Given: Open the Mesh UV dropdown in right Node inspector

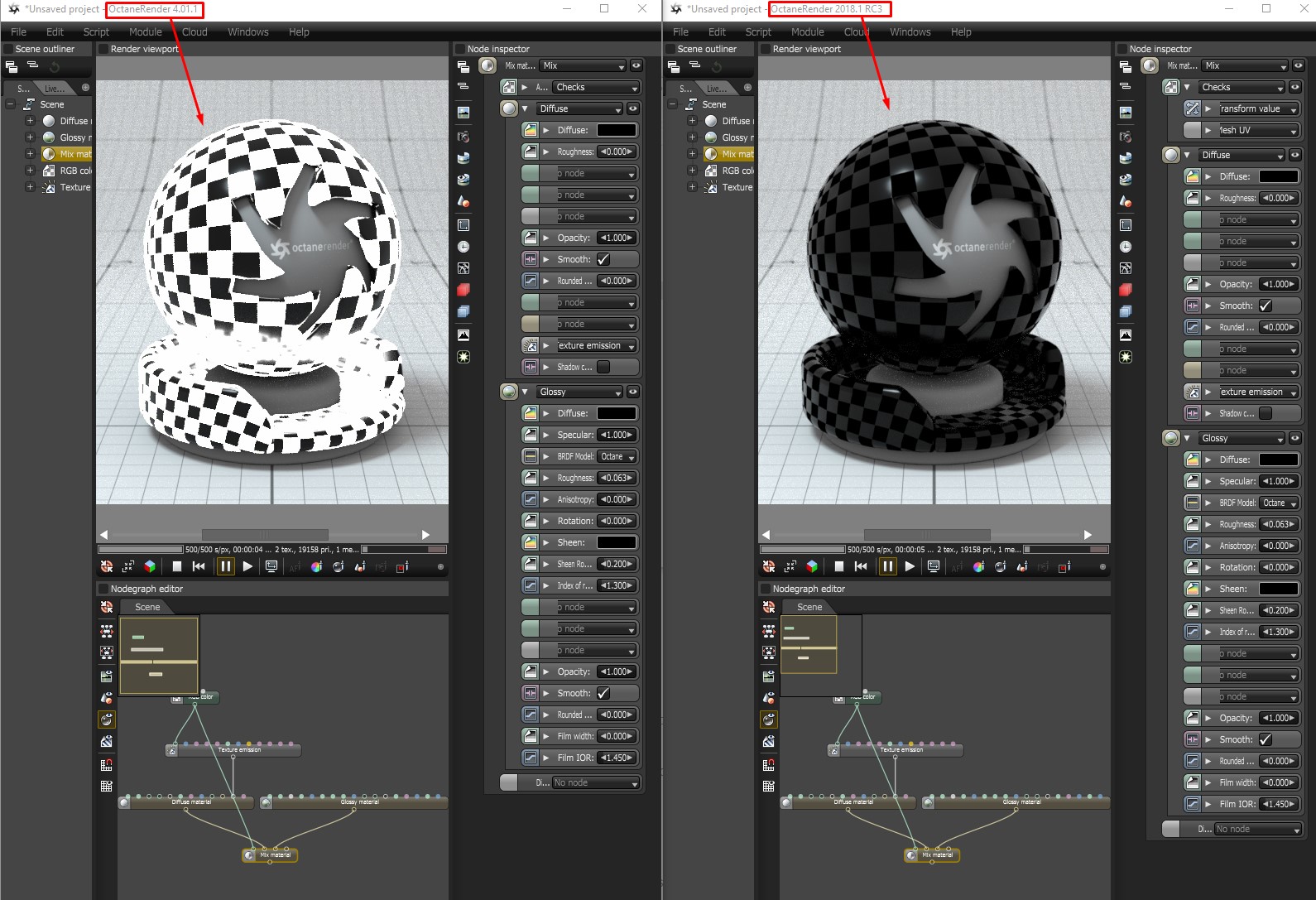Looking at the screenshot, I should [1258, 130].
